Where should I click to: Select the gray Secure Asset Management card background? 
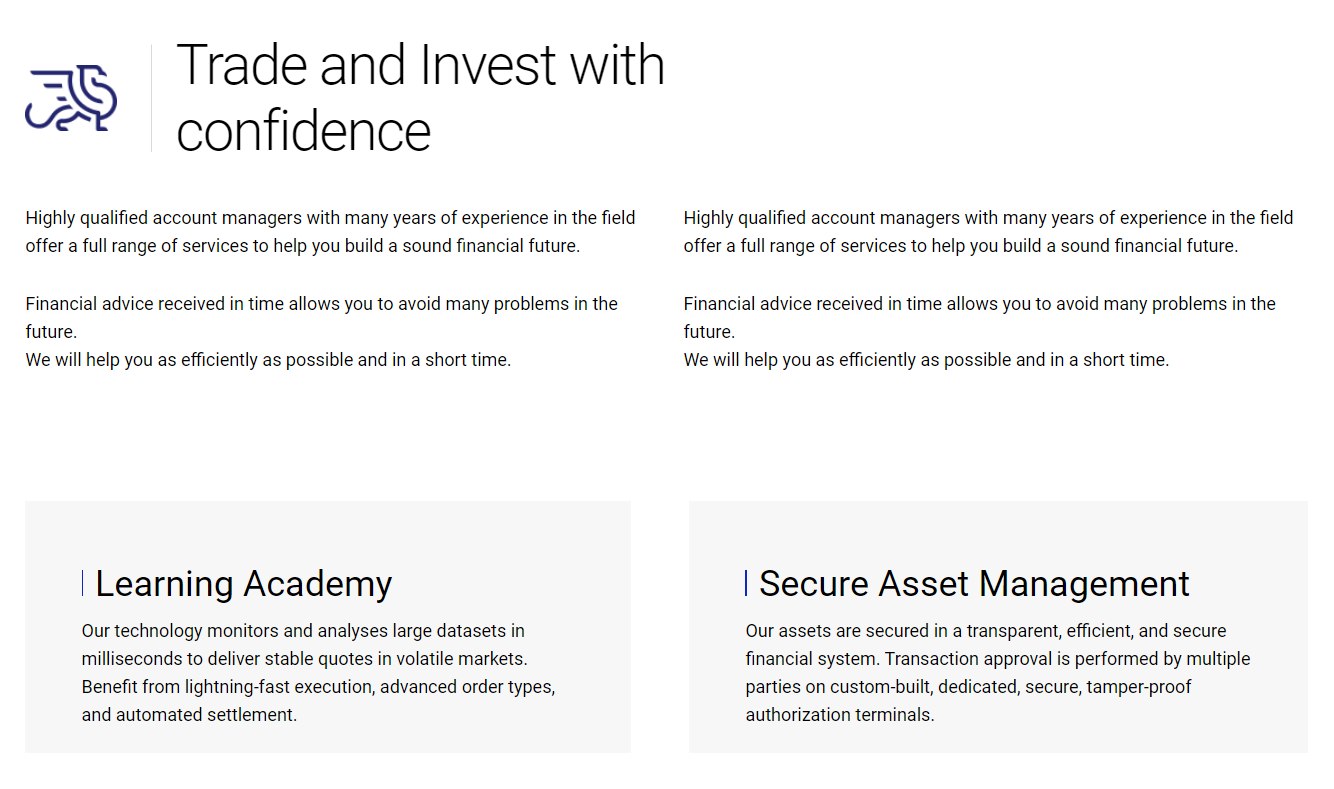click(998, 627)
